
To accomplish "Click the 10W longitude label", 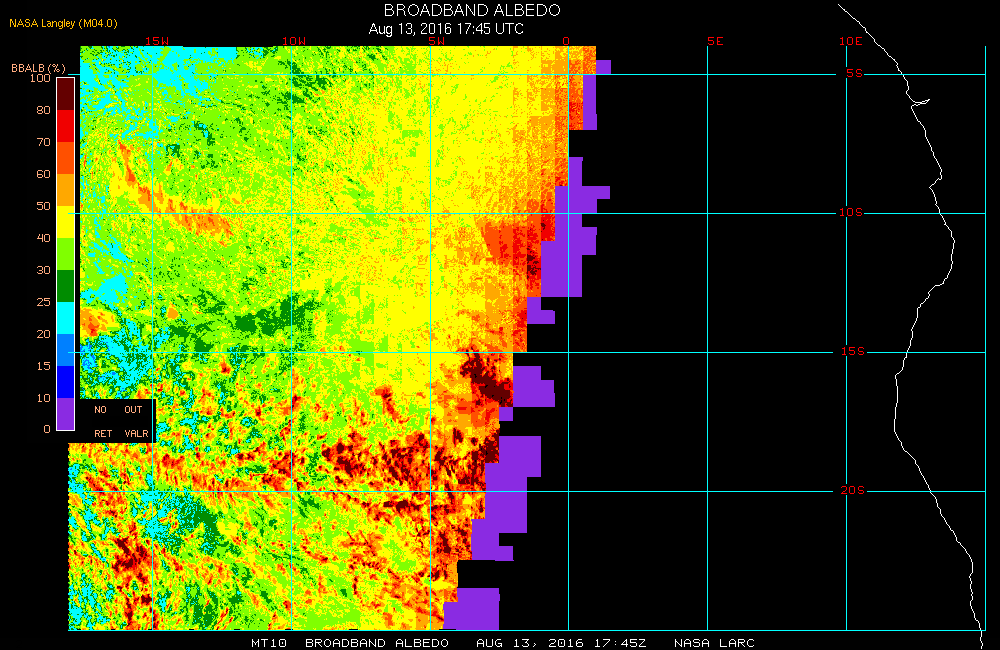I will tap(294, 41).
